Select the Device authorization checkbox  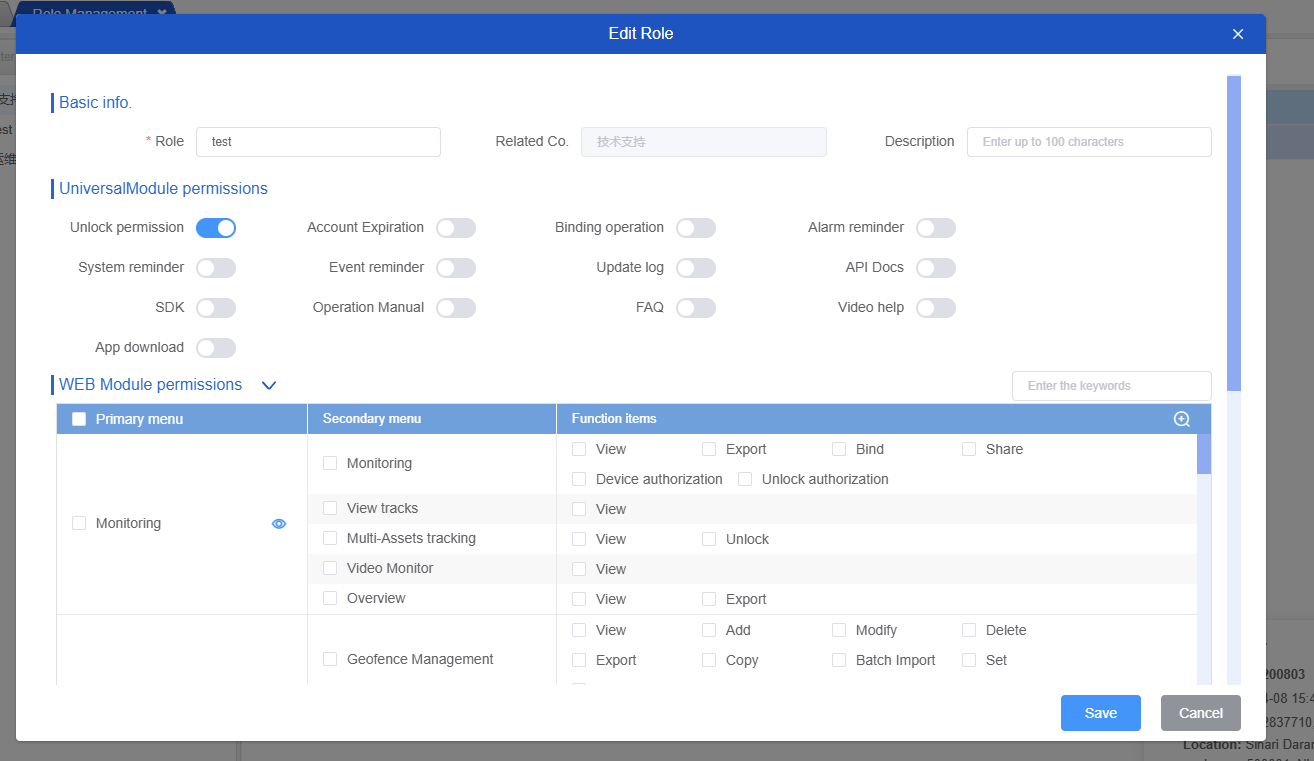pos(579,479)
